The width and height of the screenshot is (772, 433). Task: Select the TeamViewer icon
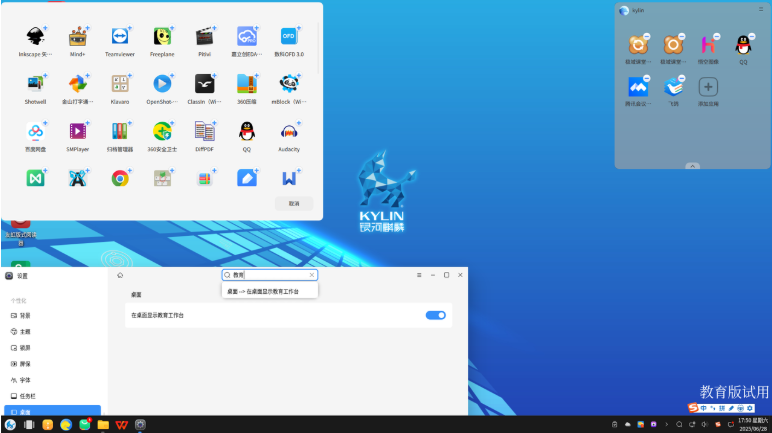tap(120, 37)
